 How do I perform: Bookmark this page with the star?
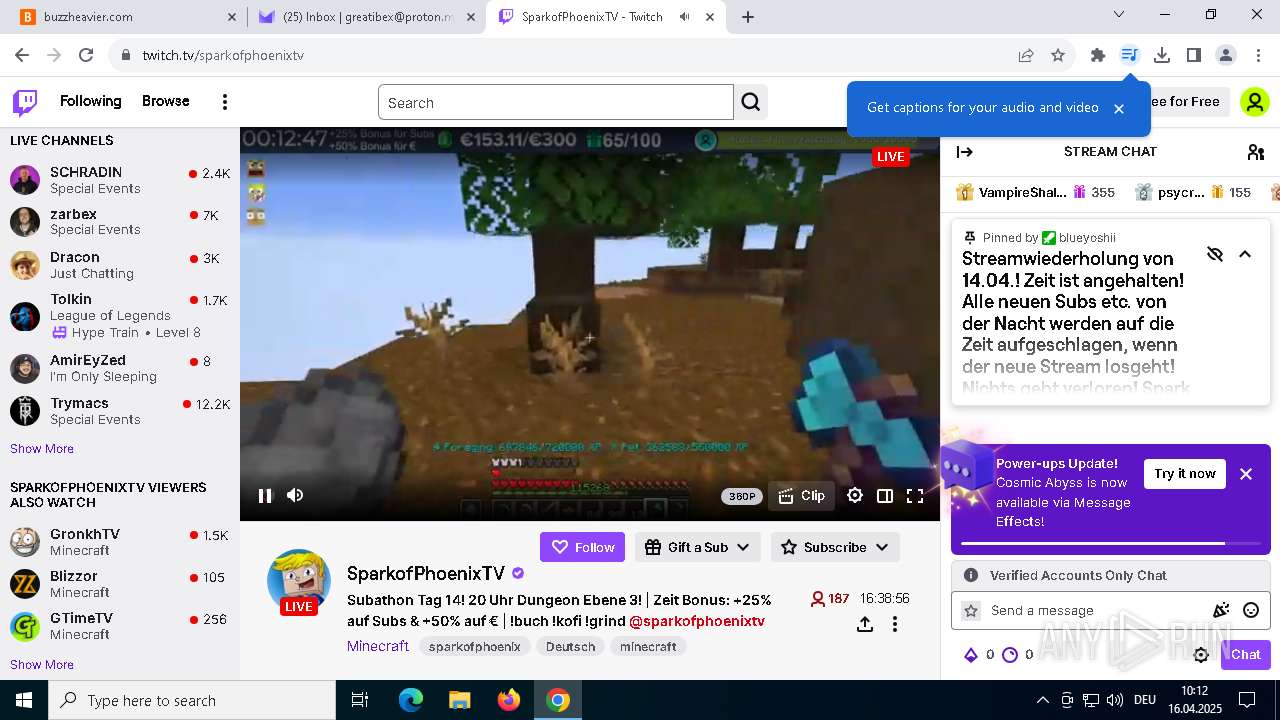point(1058,56)
